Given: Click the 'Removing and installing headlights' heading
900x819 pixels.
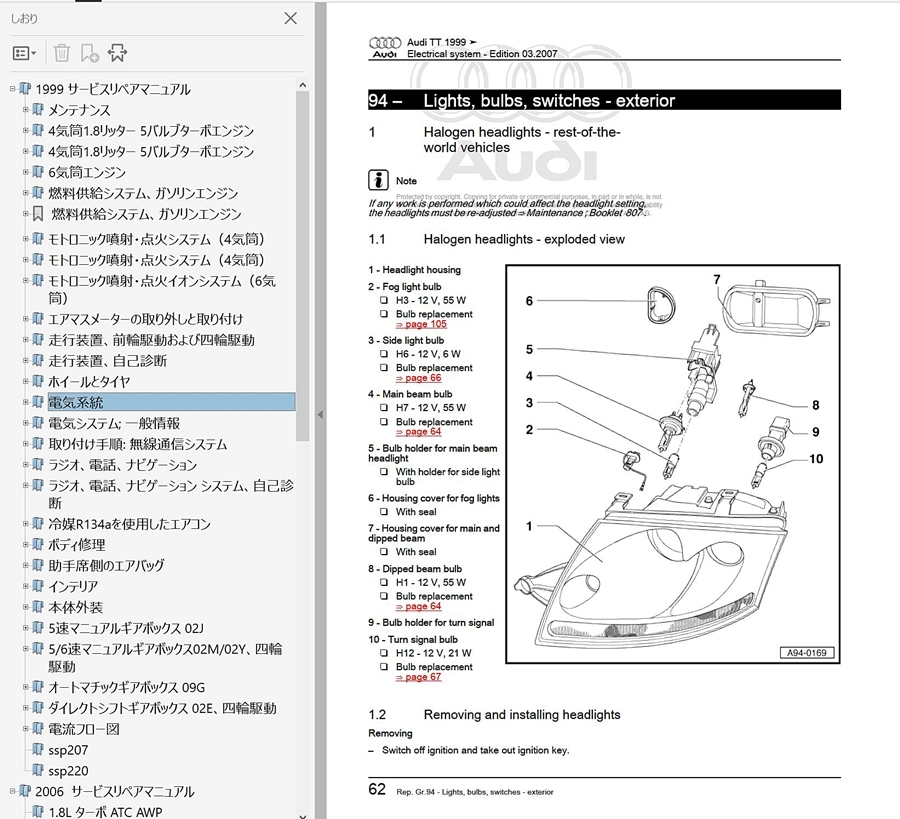Looking at the screenshot, I should point(522,715).
